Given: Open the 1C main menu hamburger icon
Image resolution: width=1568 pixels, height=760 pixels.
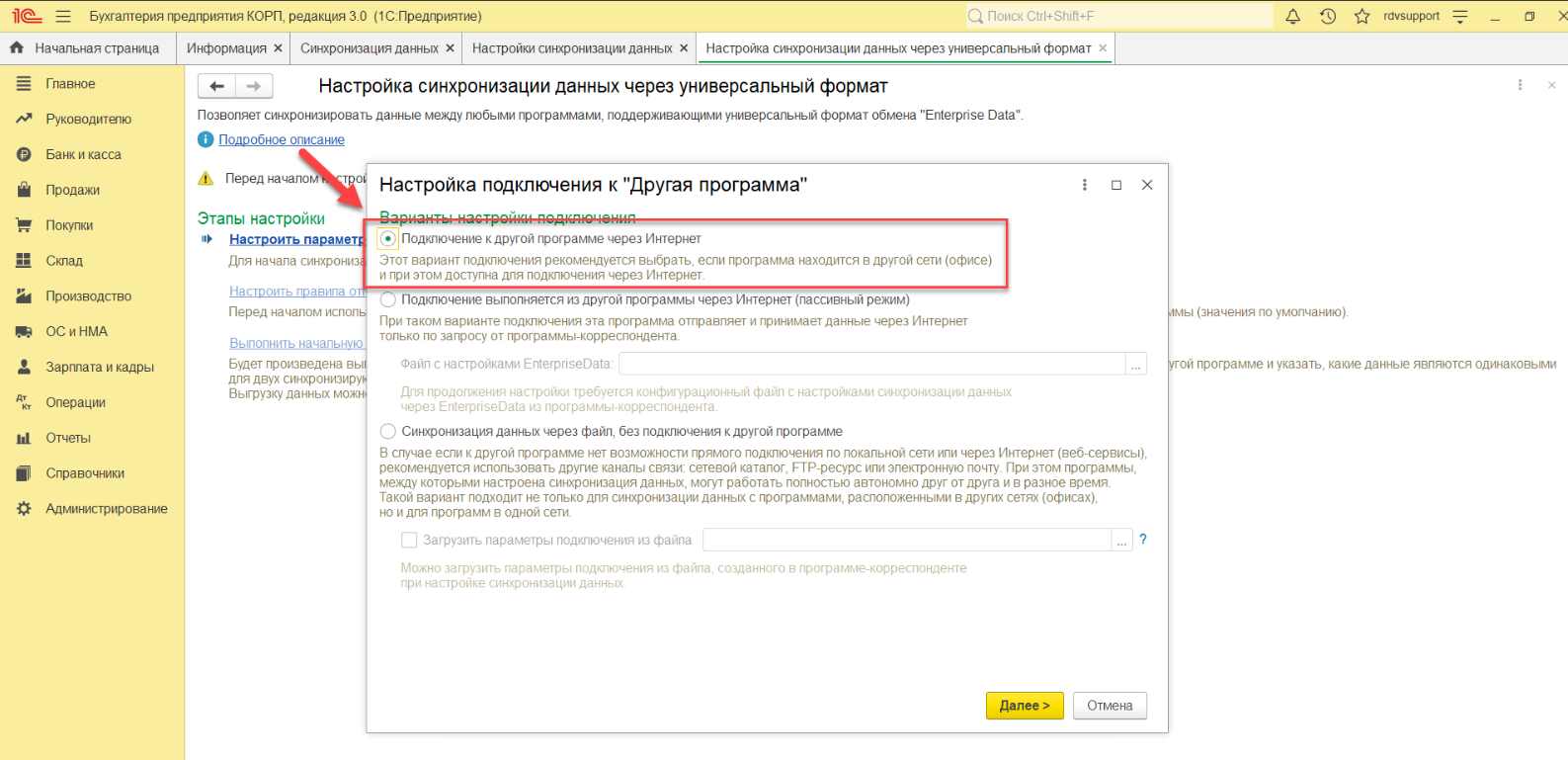Looking at the screenshot, I should (63, 16).
